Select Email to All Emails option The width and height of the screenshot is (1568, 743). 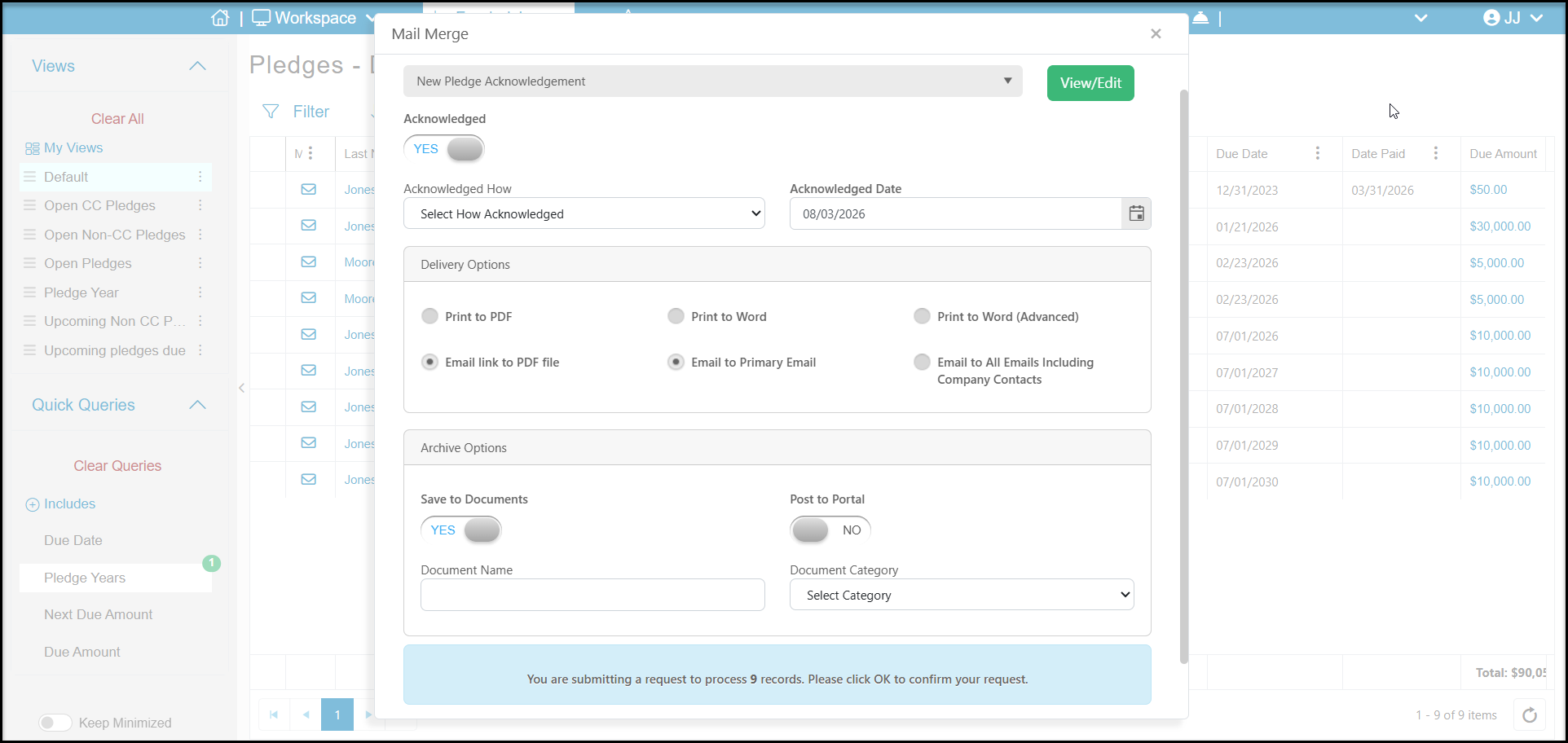[x=922, y=362]
